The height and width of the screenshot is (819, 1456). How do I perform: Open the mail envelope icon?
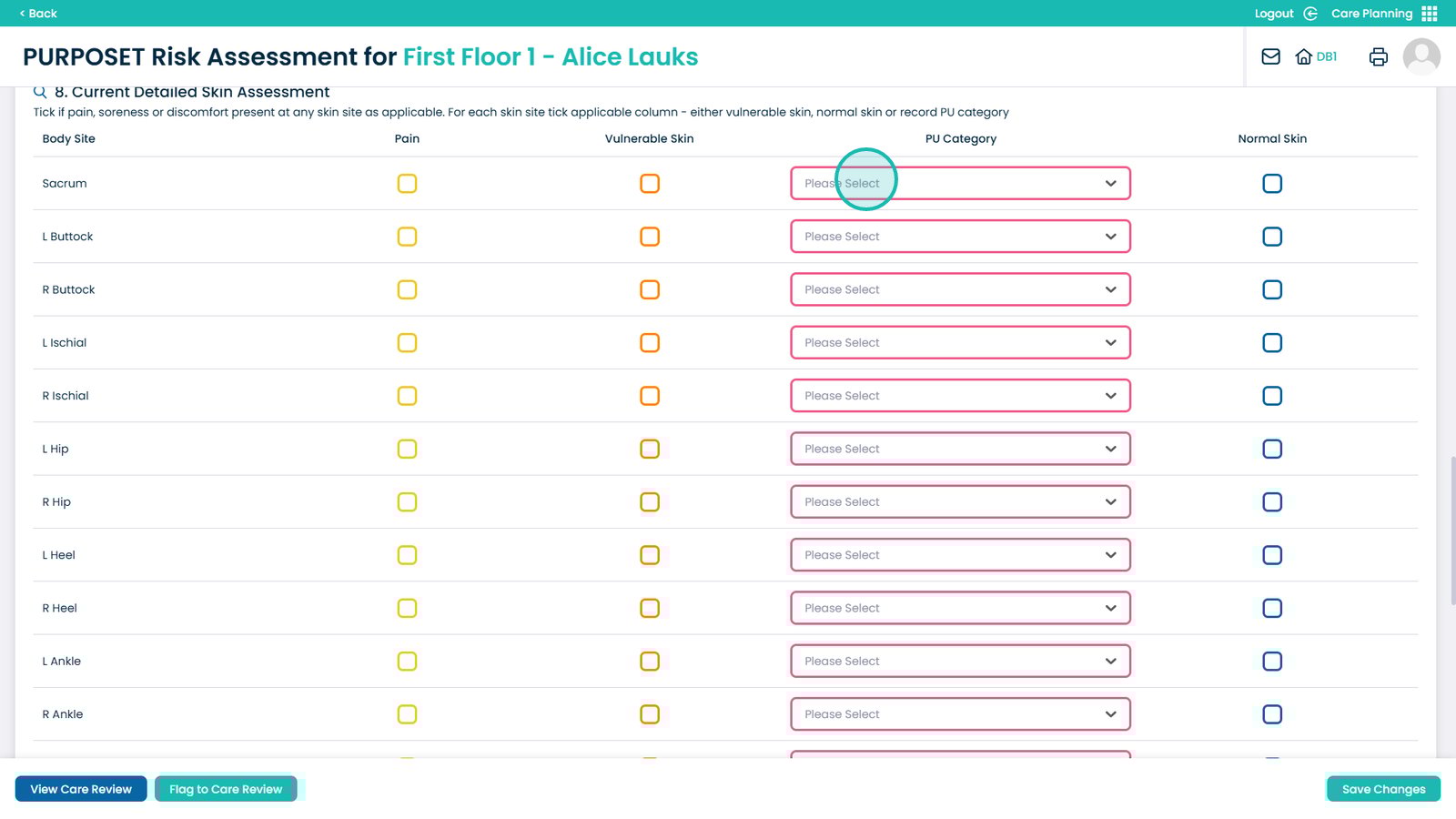click(1270, 56)
